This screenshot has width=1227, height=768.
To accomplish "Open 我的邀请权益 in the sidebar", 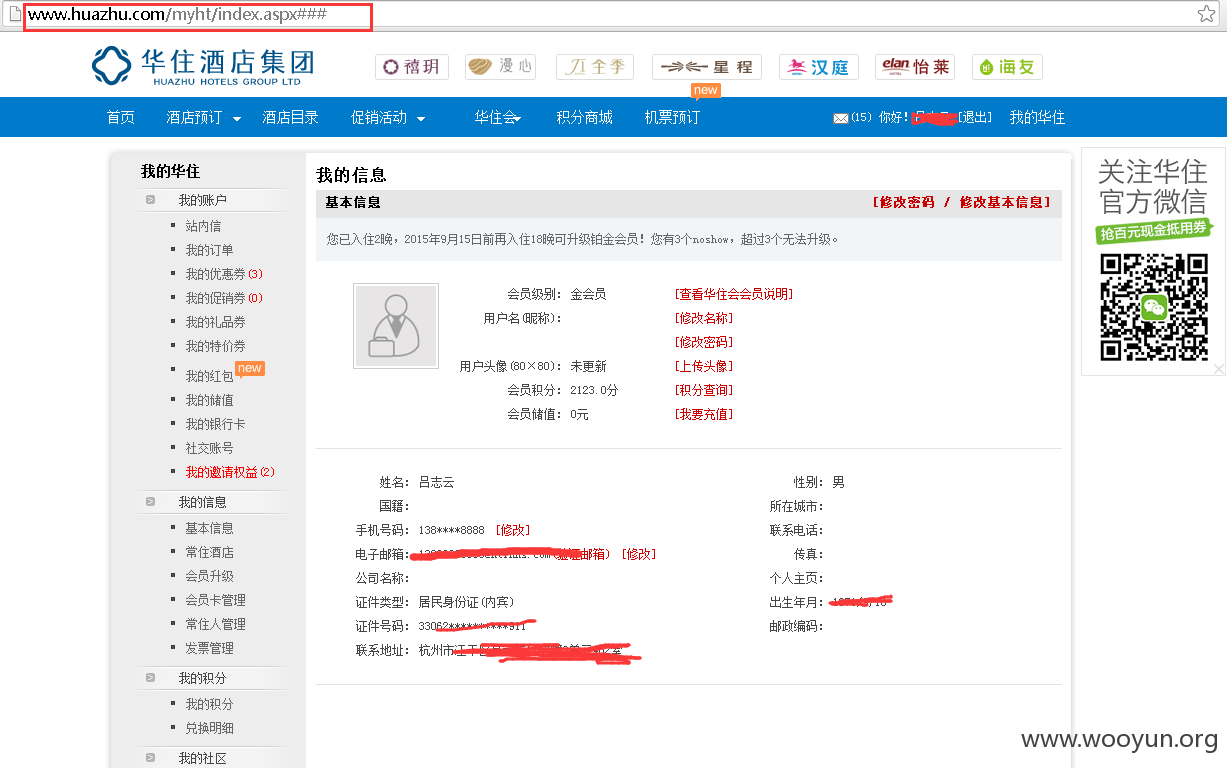I will tap(230, 472).
